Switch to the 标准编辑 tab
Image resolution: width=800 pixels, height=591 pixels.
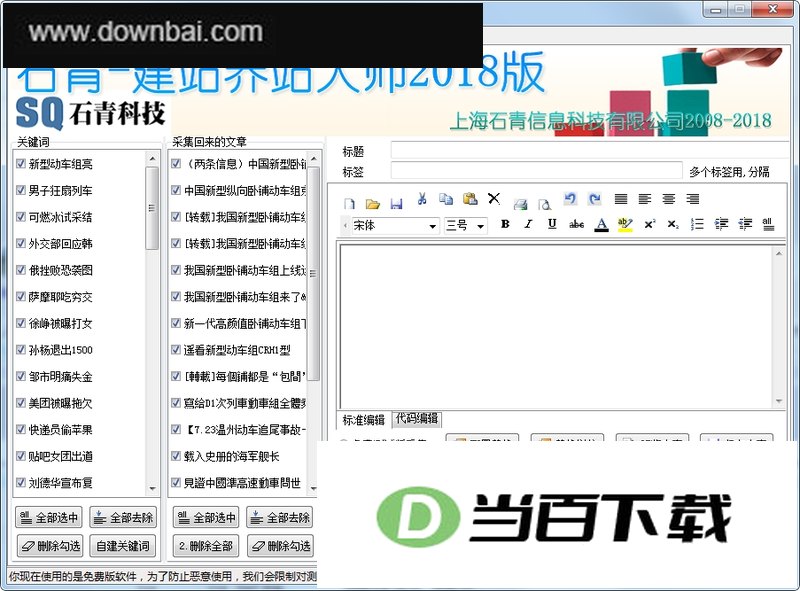tap(363, 420)
